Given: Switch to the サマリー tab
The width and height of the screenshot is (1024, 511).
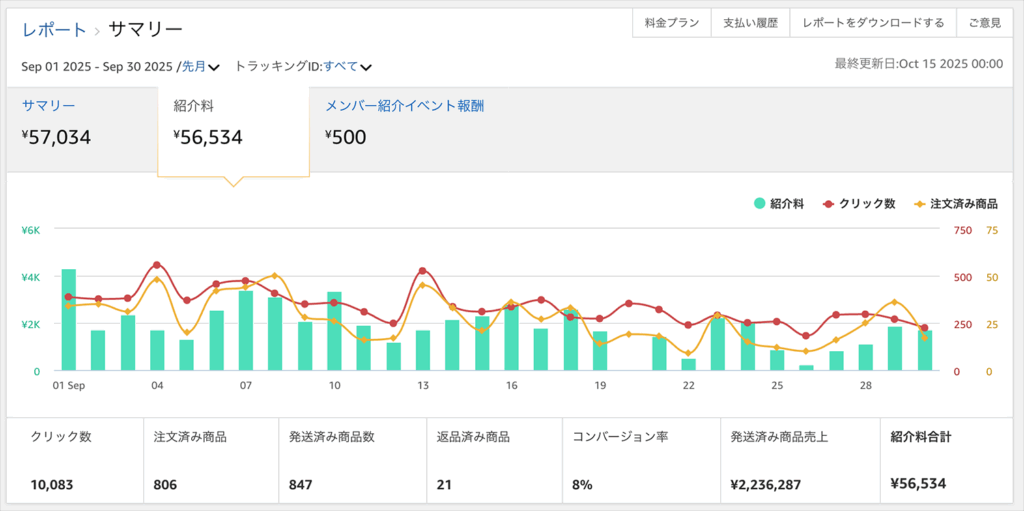Looking at the screenshot, I should [48, 105].
